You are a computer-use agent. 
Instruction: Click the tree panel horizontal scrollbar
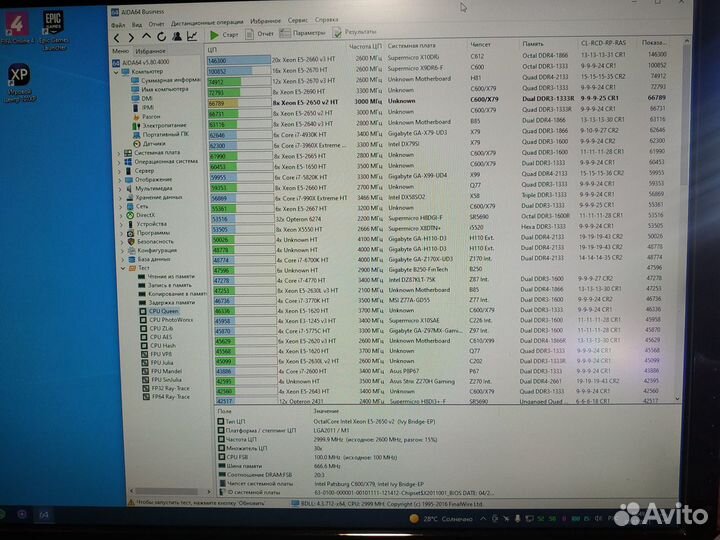tap(169, 491)
